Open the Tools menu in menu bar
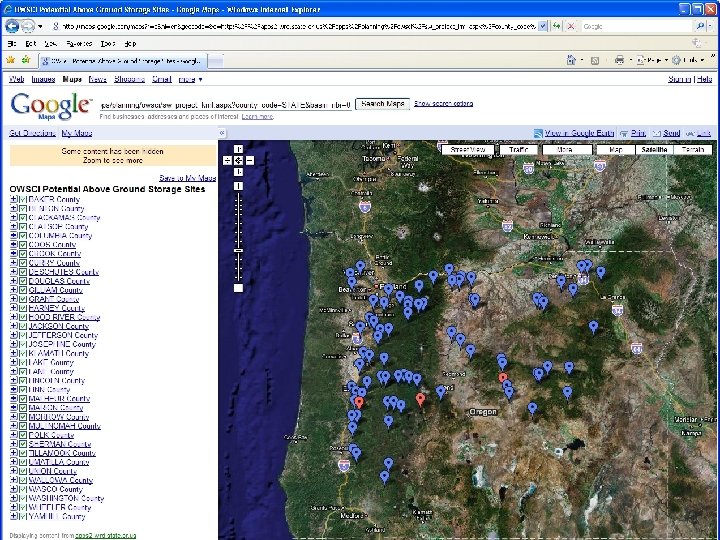The height and width of the screenshot is (540, 720). (108, 44)
